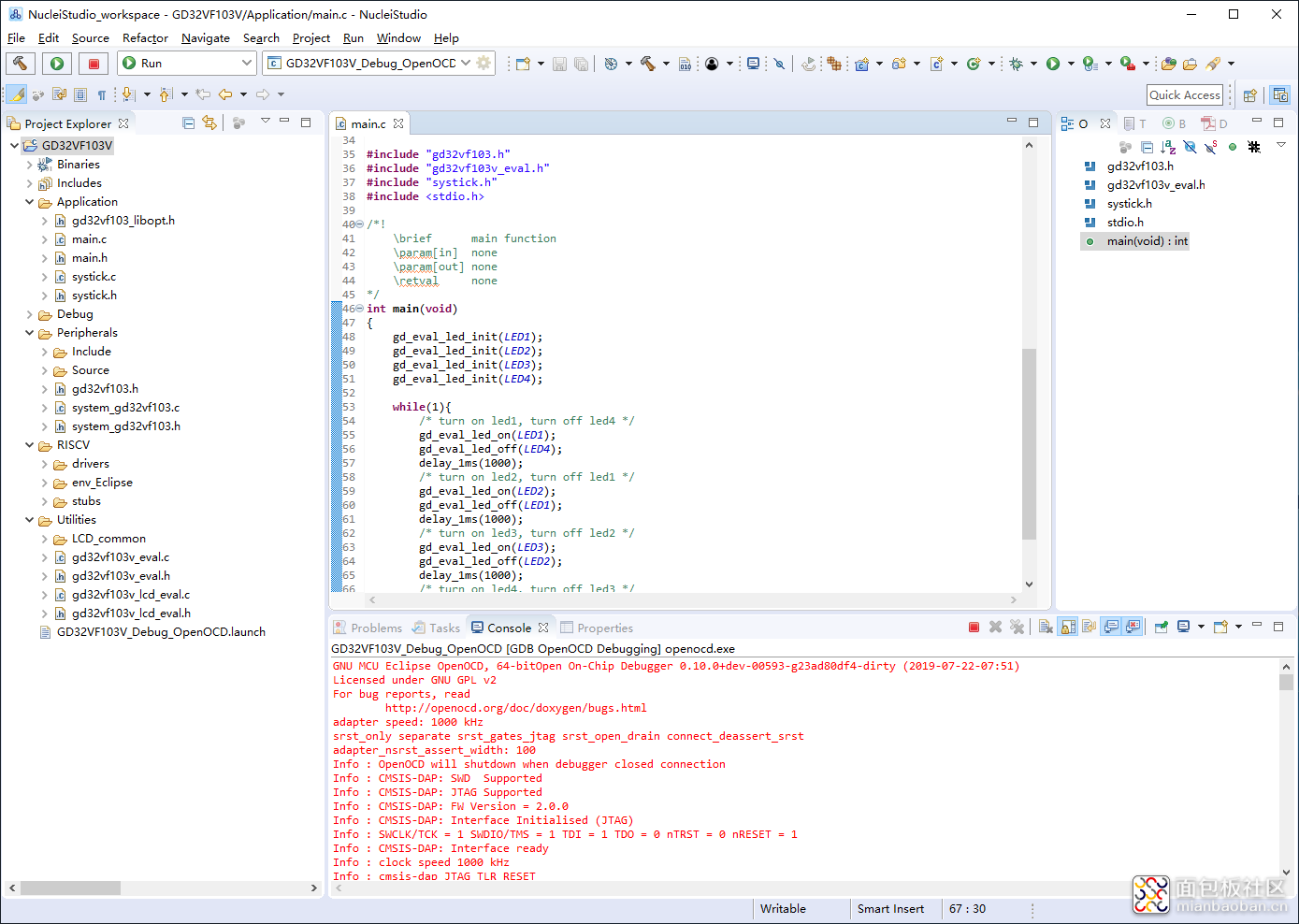Image resolution: width=1299 pixels, height=924 pixels.
Task: Open the Run launch mode dropdown
Action: pyautogui.click(x=247, y=64)
